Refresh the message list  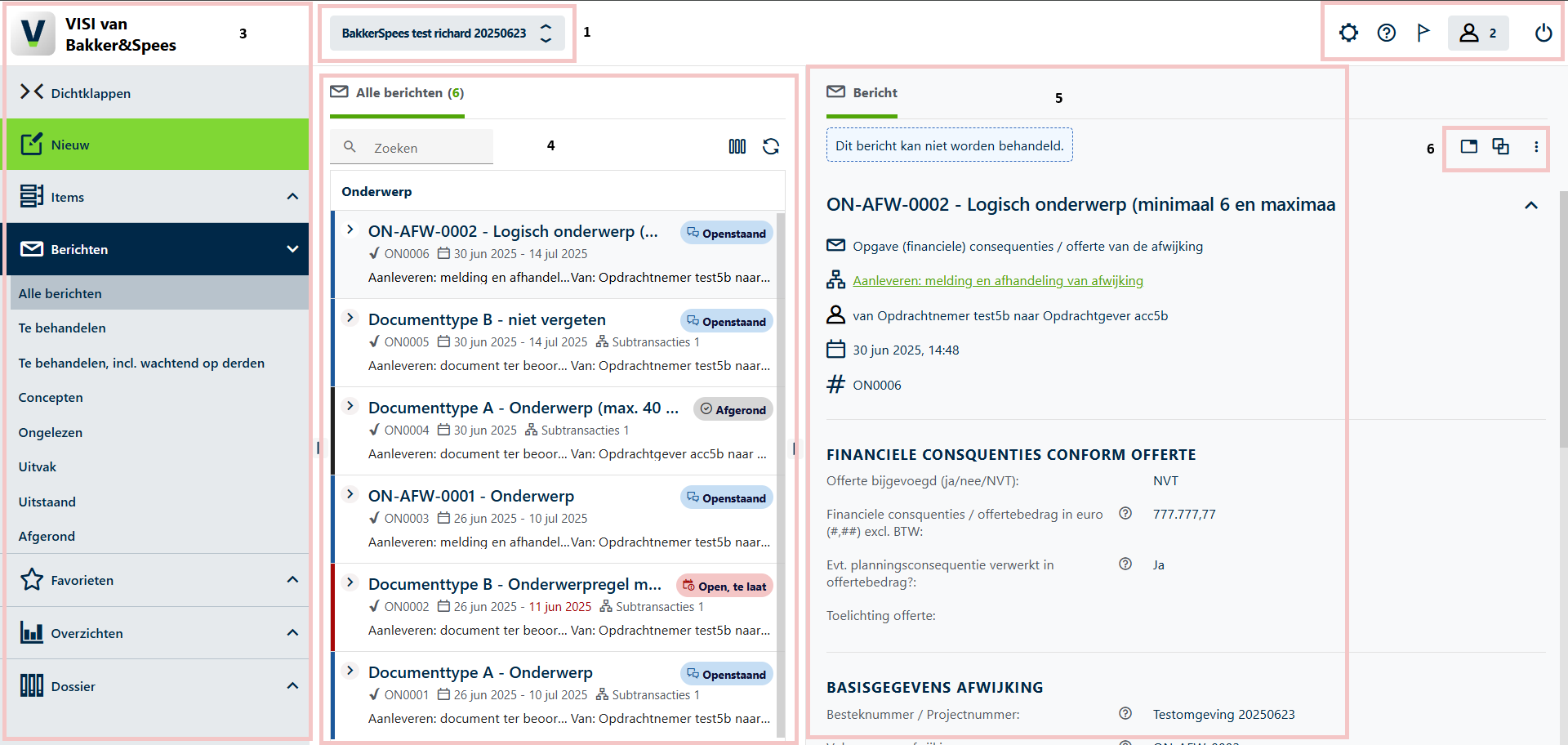click(x=771, y=146)
